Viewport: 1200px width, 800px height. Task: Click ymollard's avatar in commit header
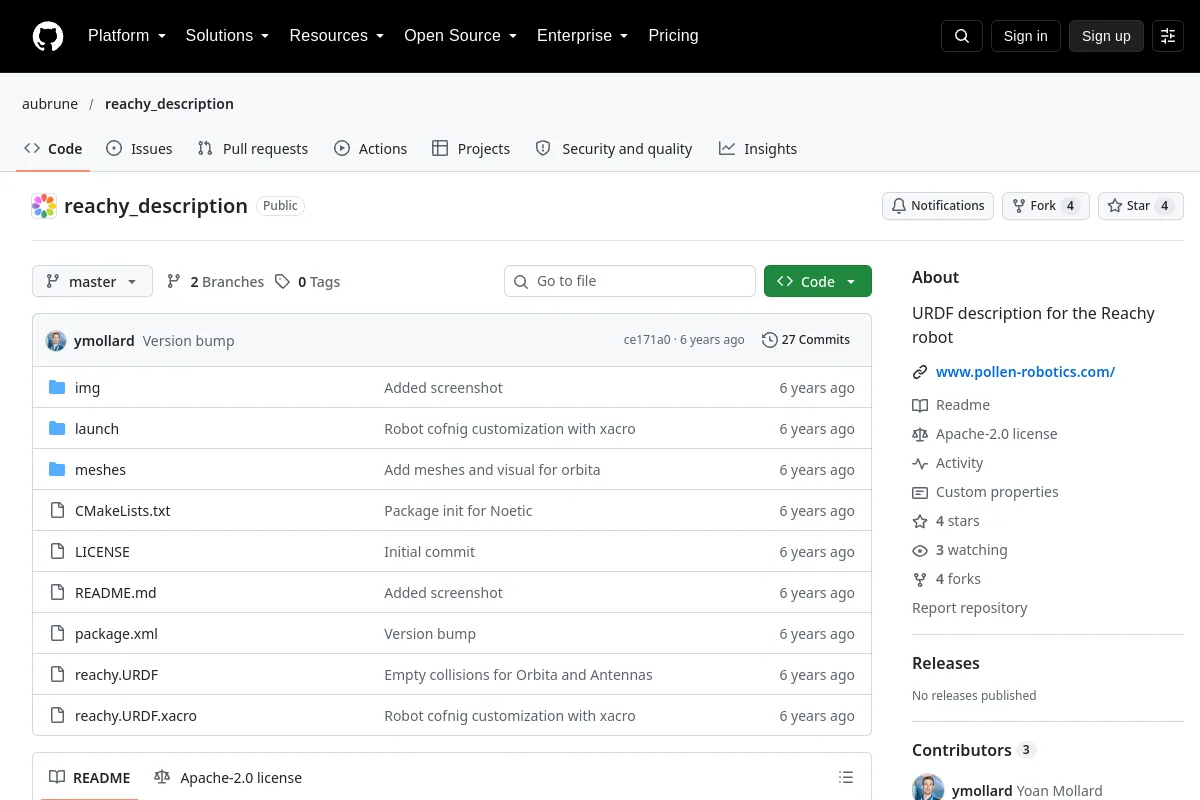click(x=56, y=340)
